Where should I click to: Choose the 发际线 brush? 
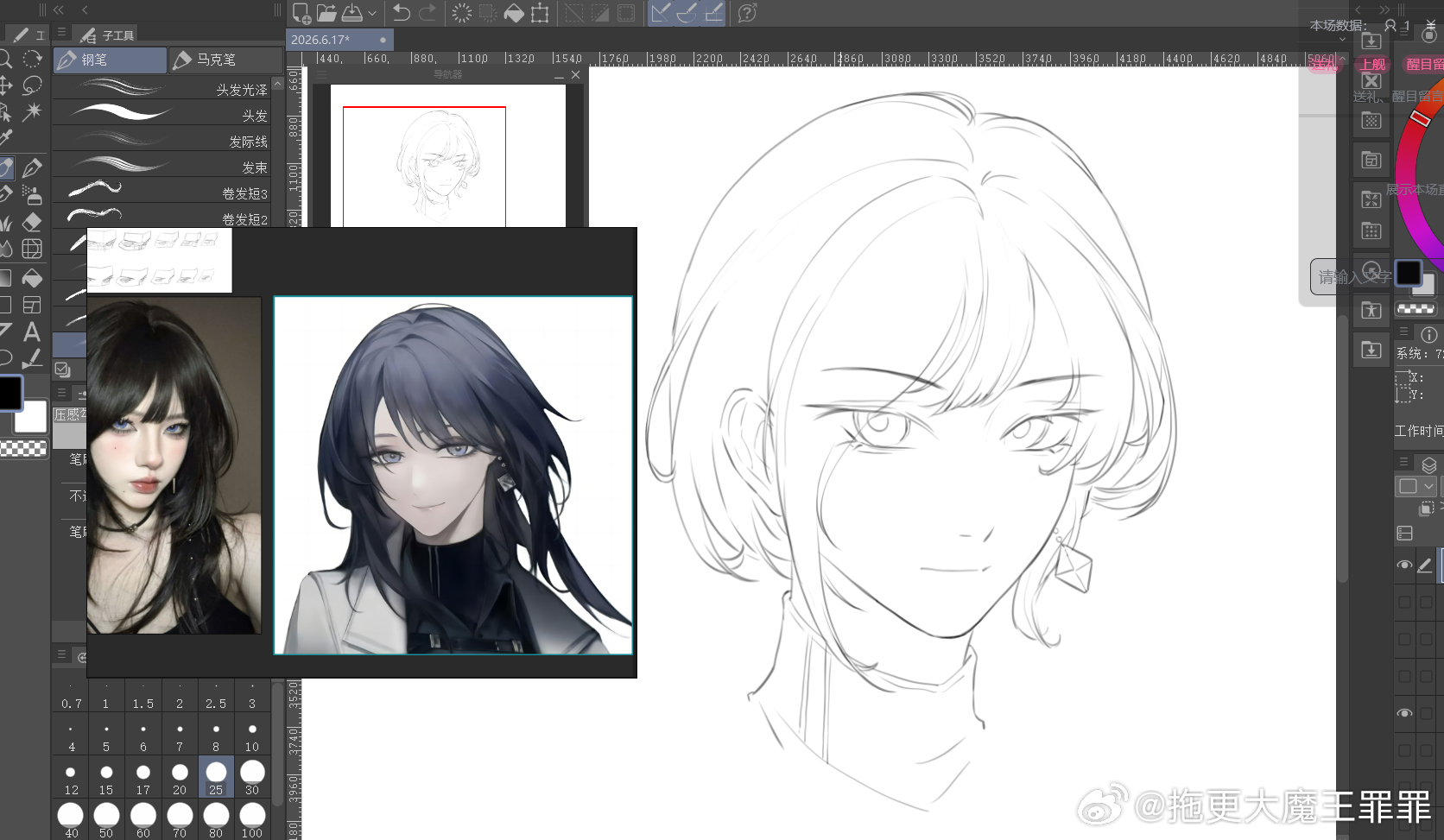161,140
